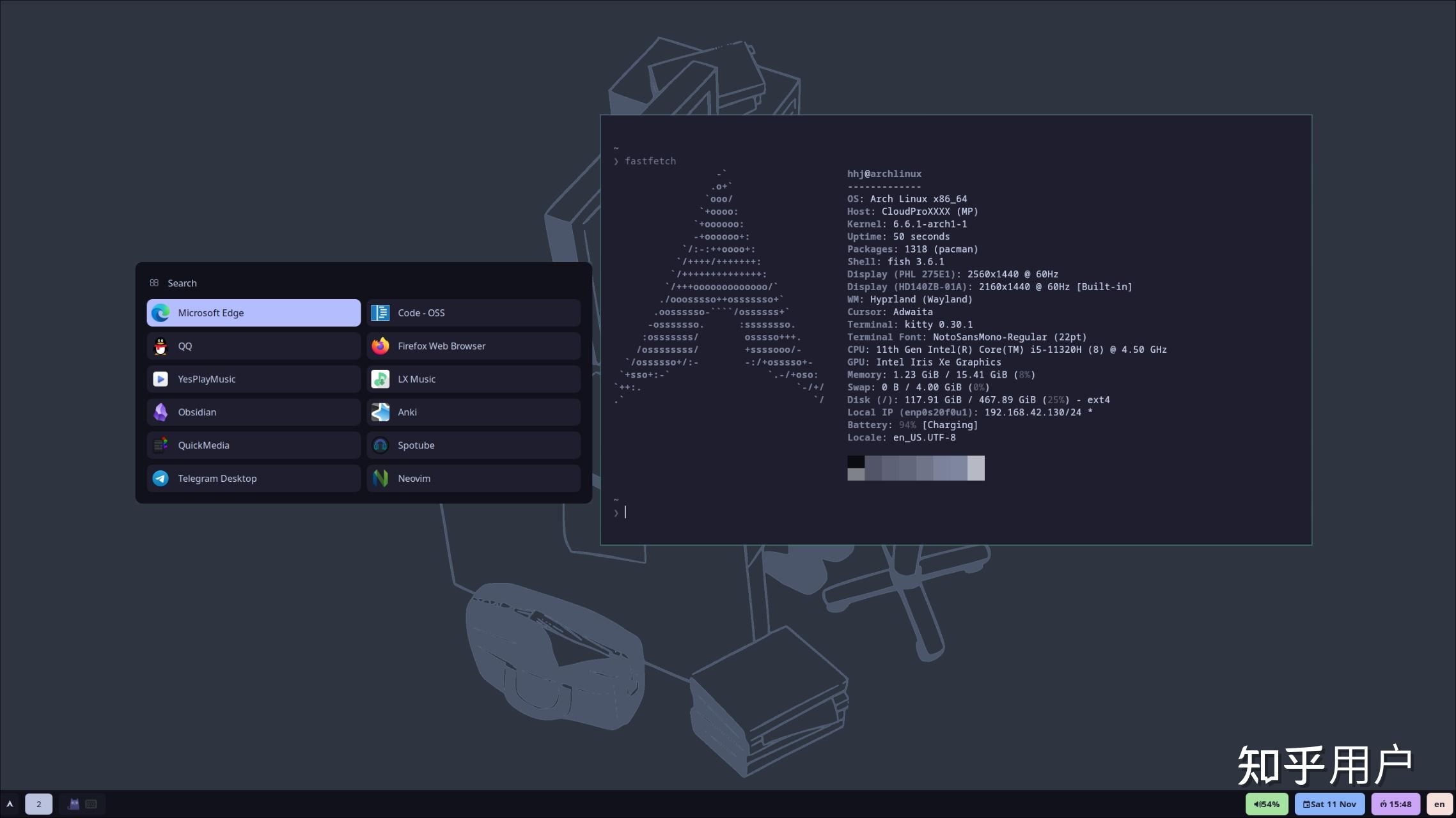The image size is (1456, 818).
Task: Launch Microsoft Edge from the app launcher
Action: [253, 313]
